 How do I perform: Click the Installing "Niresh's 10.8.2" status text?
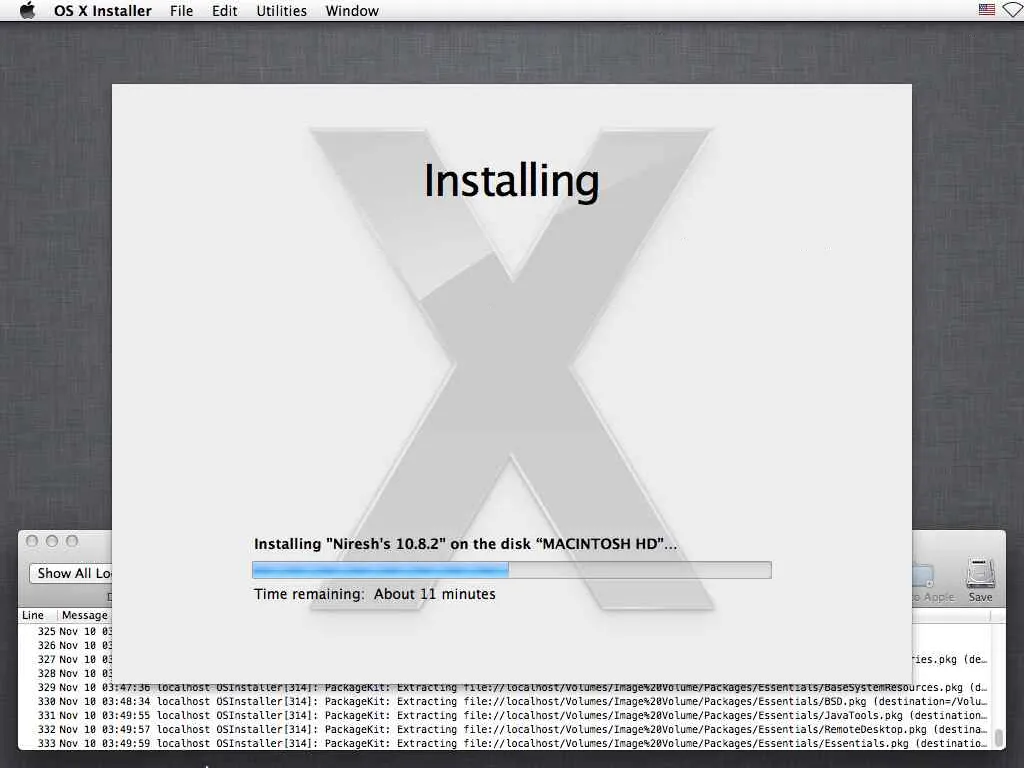click(466, 544)
